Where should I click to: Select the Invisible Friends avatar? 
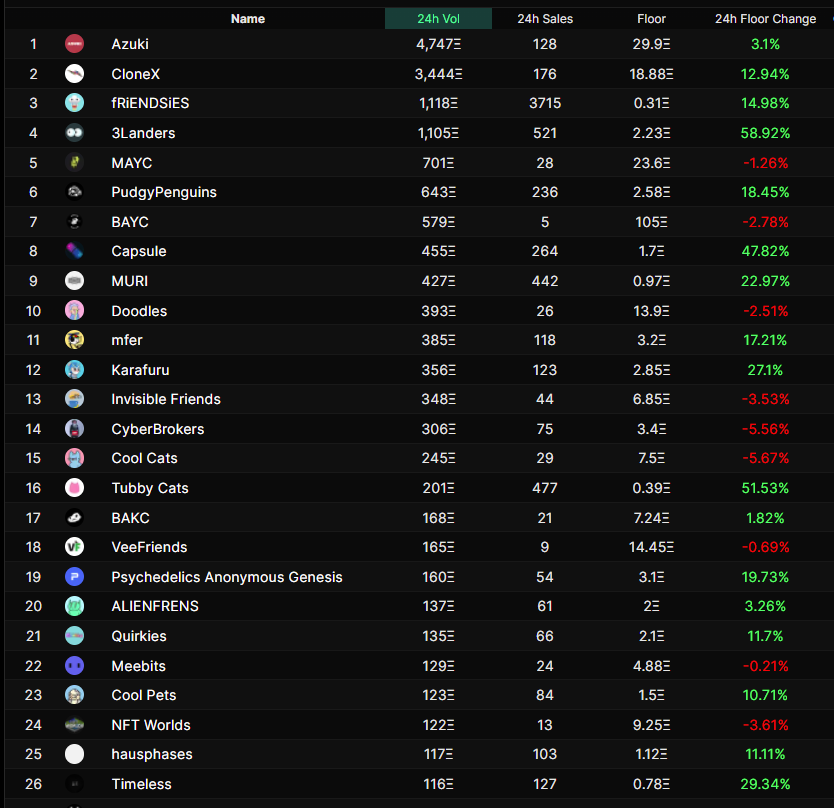pyautogui.click(x=74, y=398)
